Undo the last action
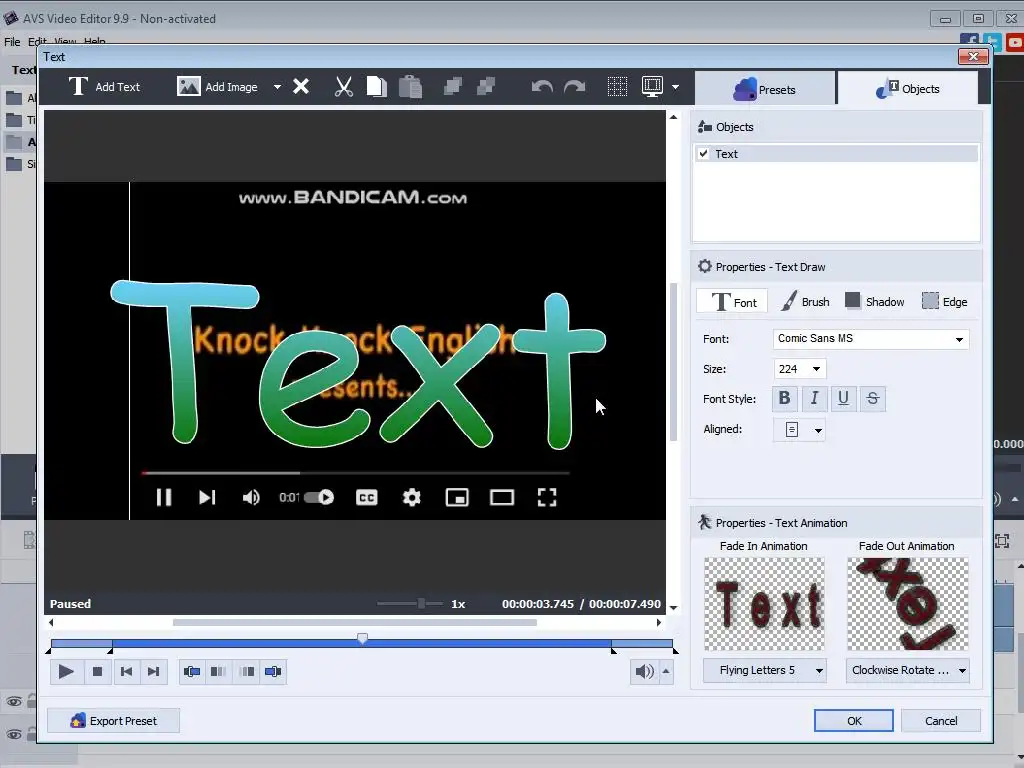 [542, 87]
